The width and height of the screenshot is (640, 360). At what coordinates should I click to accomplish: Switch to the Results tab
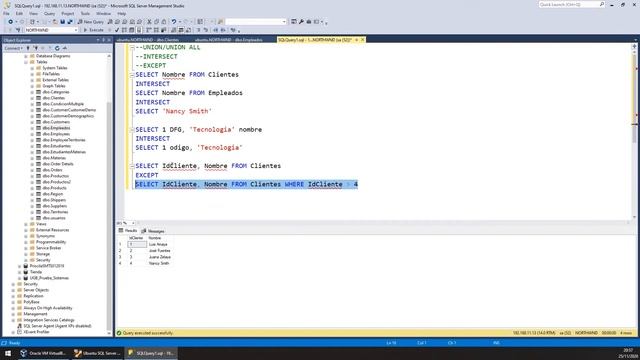(128, 231)
